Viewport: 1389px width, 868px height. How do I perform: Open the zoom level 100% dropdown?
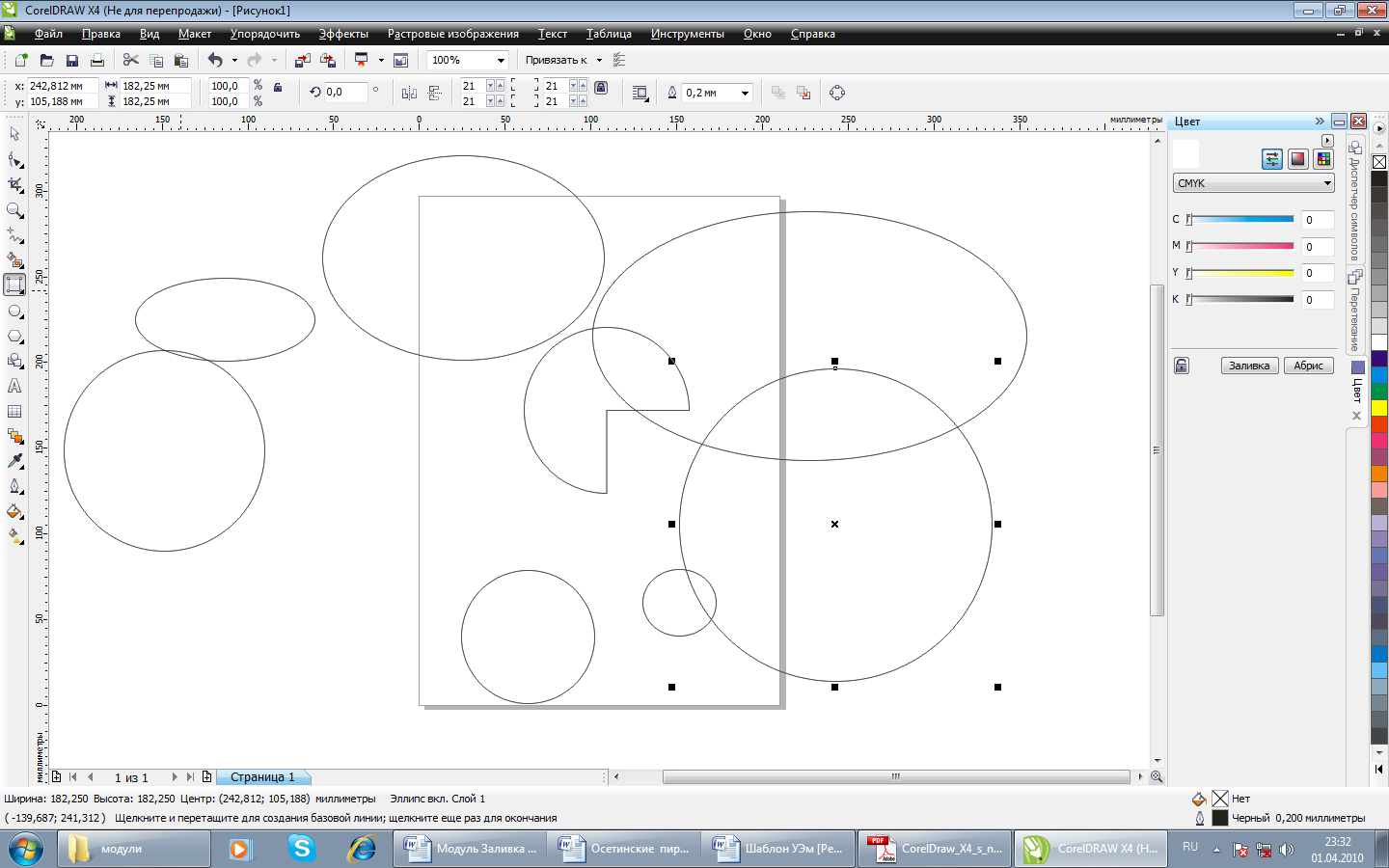[x=501, y=61]
